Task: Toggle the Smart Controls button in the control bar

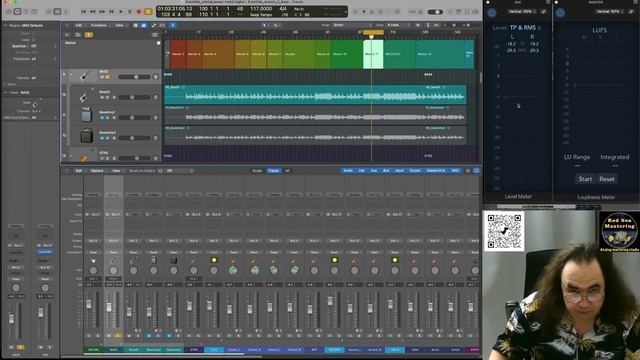Action: (48, 12)
